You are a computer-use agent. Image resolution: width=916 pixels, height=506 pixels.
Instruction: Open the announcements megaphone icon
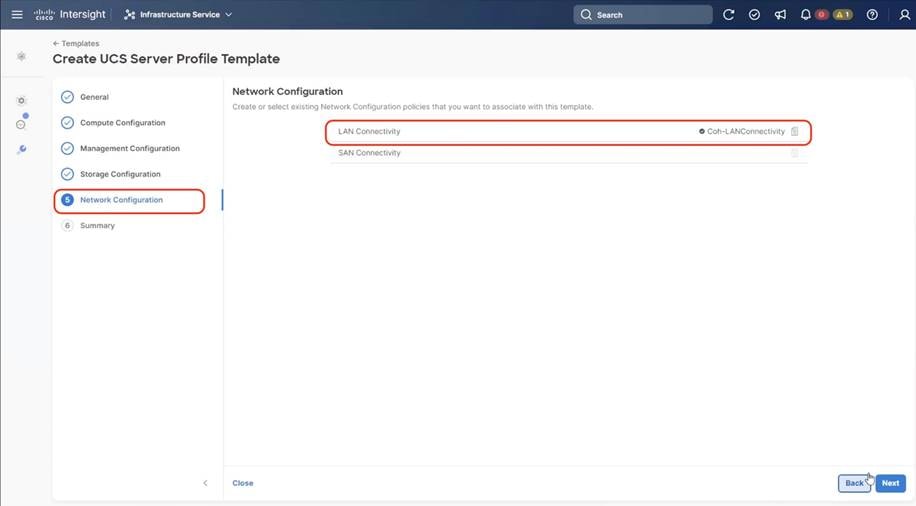point(780,15)
